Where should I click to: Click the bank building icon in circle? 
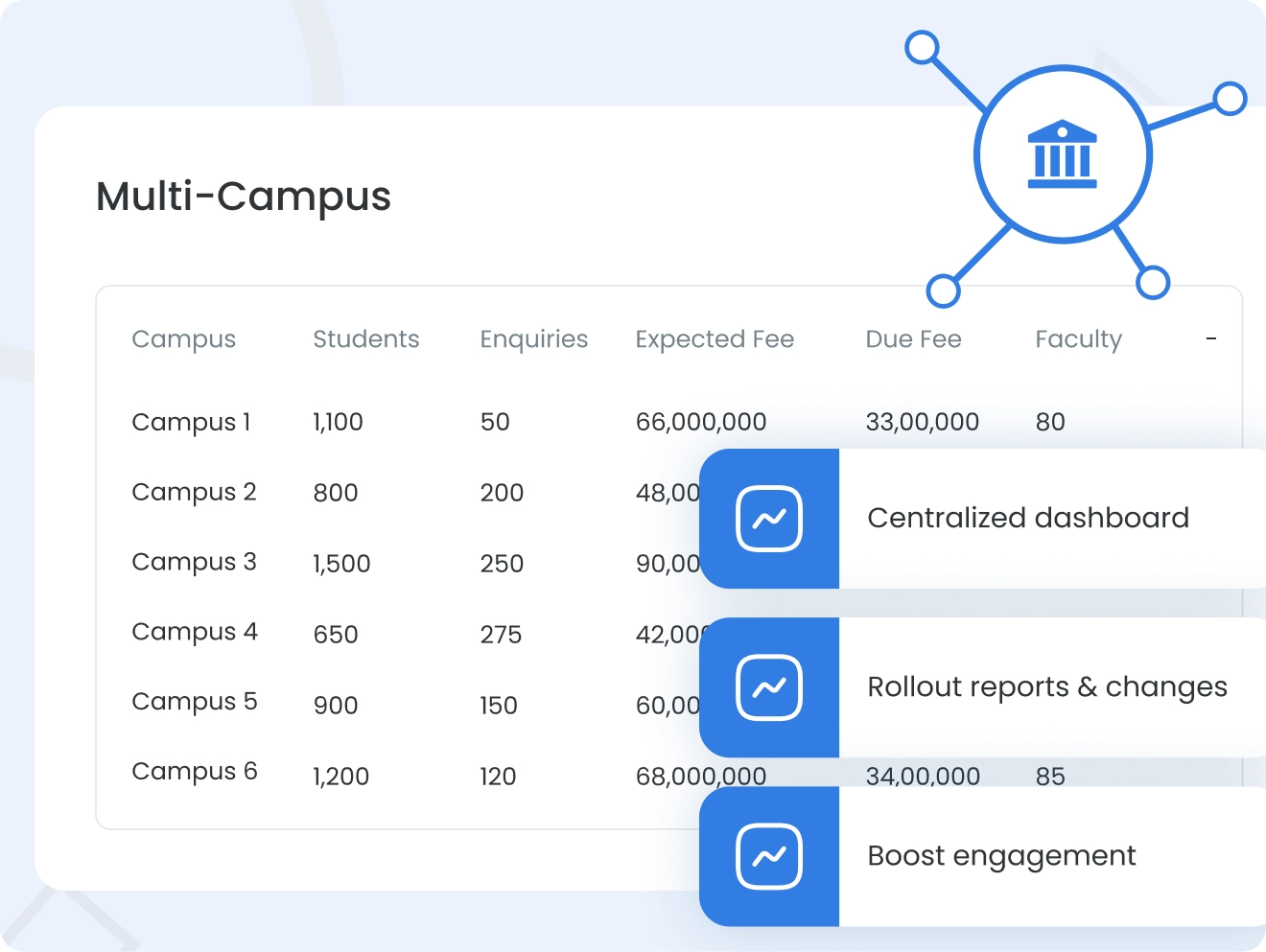click(1062, 154)
